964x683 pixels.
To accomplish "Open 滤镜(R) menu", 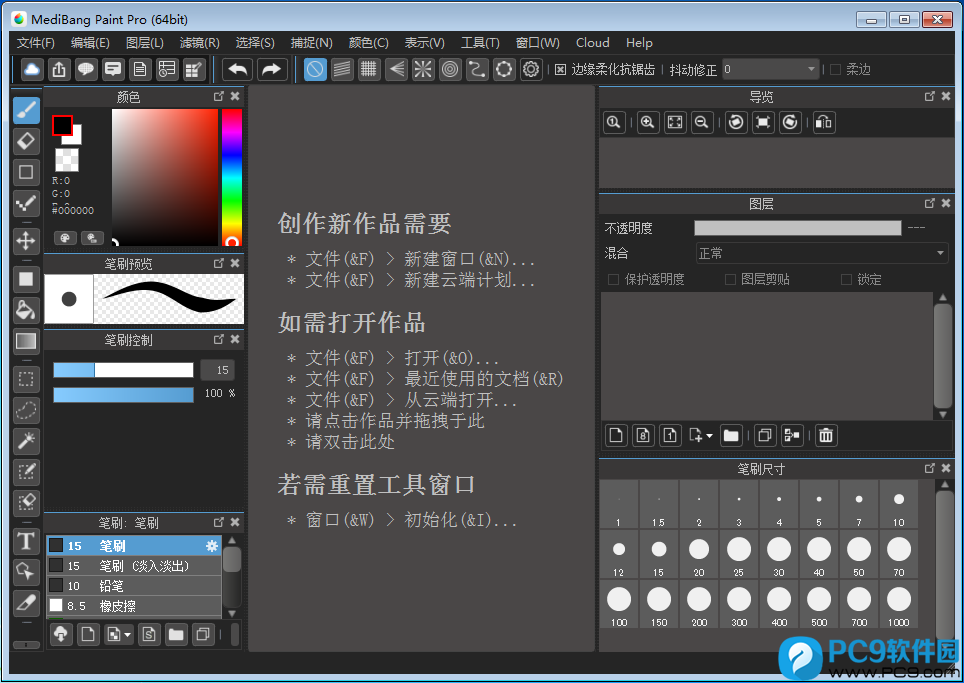I will point(199,43).
